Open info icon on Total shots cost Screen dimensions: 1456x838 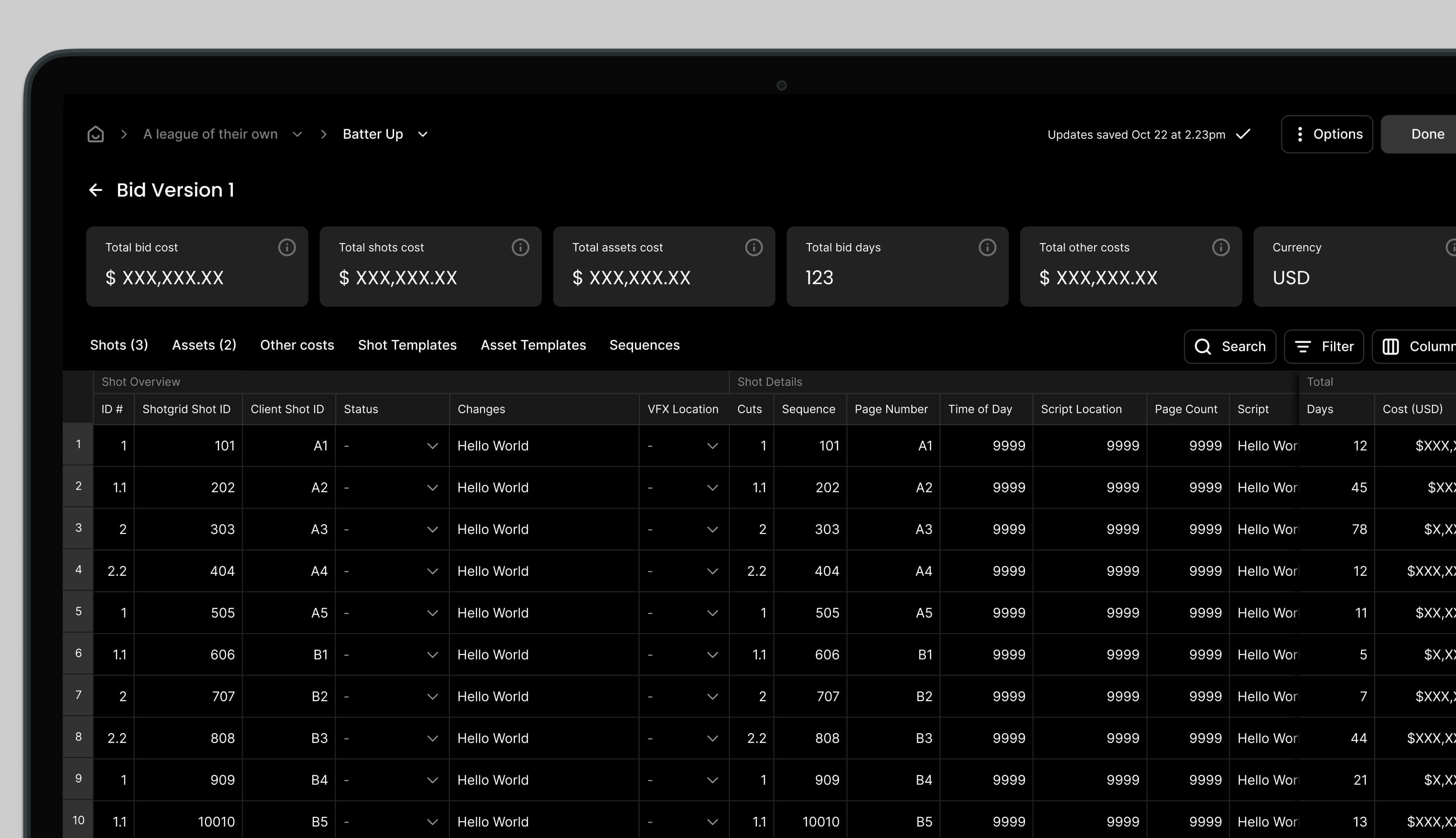[x=520, y=248]
